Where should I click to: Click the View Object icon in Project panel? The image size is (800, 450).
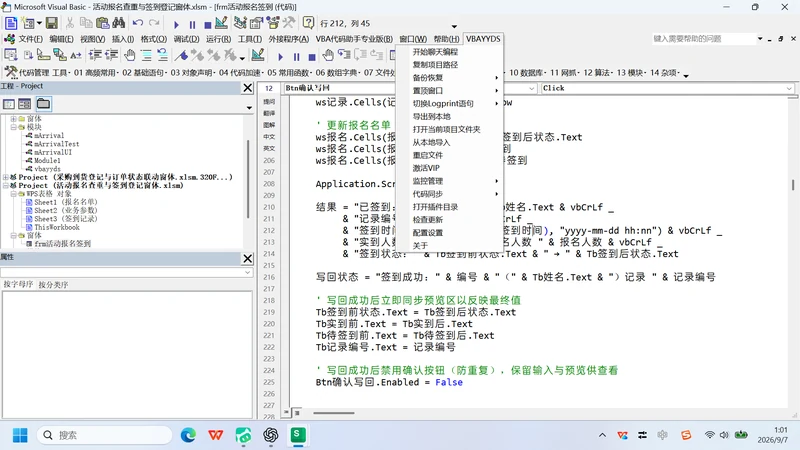[x=24, y=104]
